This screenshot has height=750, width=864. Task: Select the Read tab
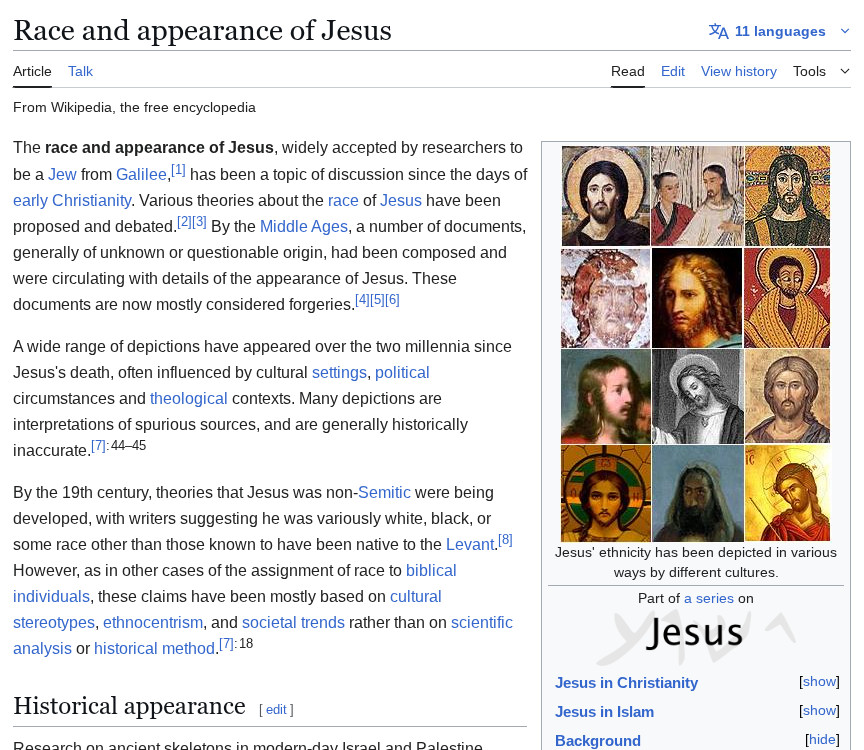click(x=628, y=72)
